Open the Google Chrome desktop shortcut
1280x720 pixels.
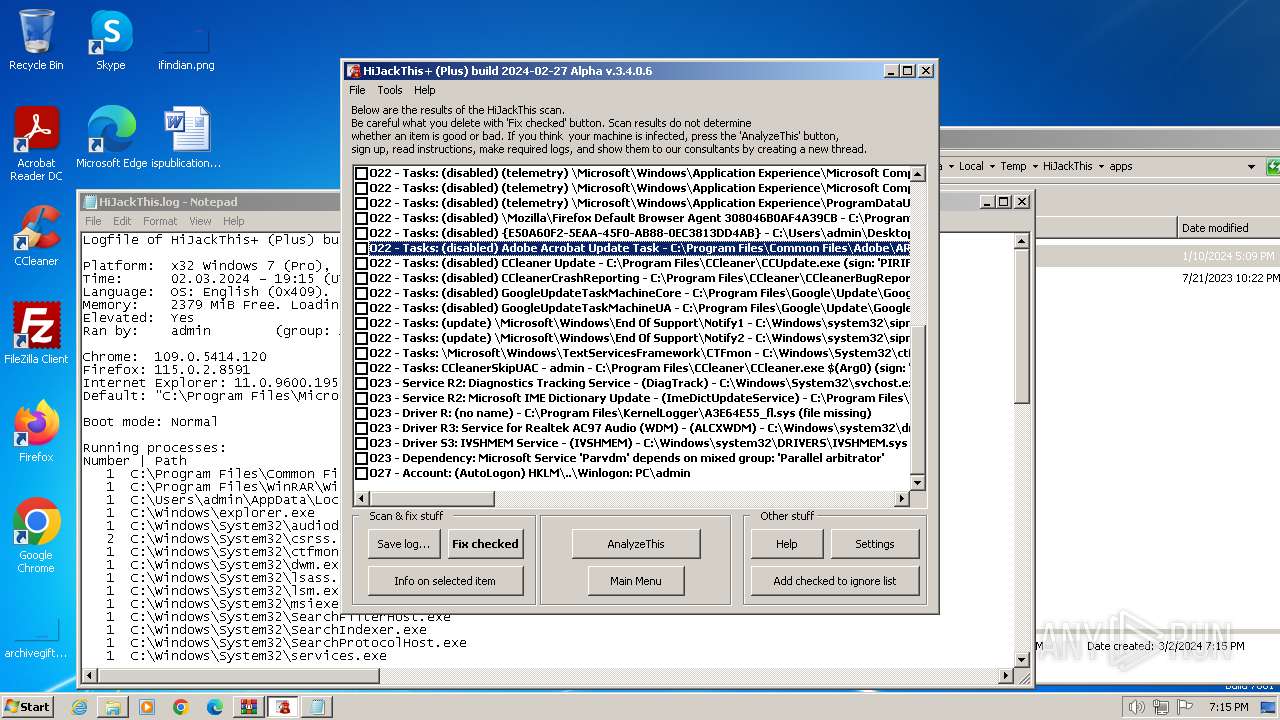pos(36,536)
